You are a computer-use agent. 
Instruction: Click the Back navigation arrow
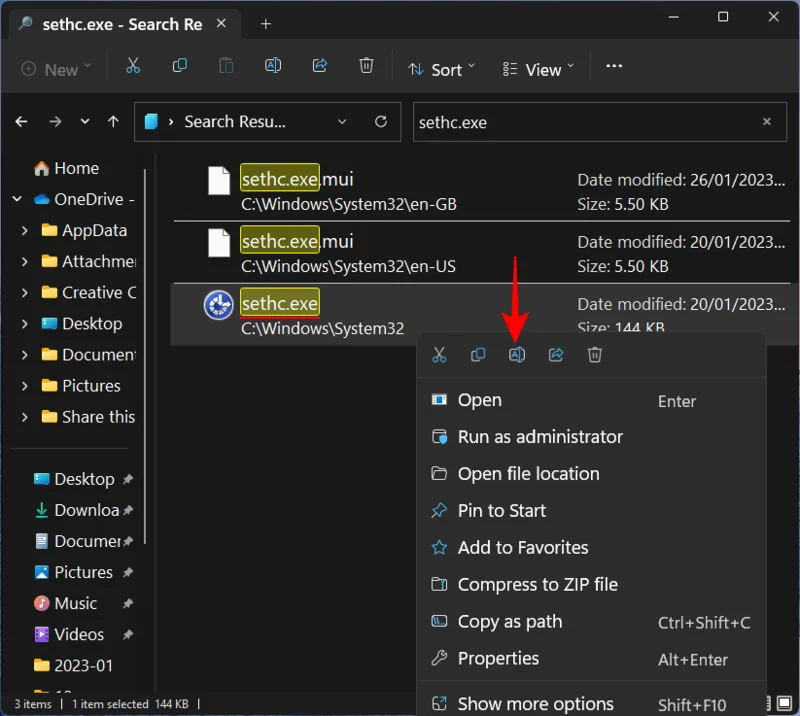(x=21, y=121)
